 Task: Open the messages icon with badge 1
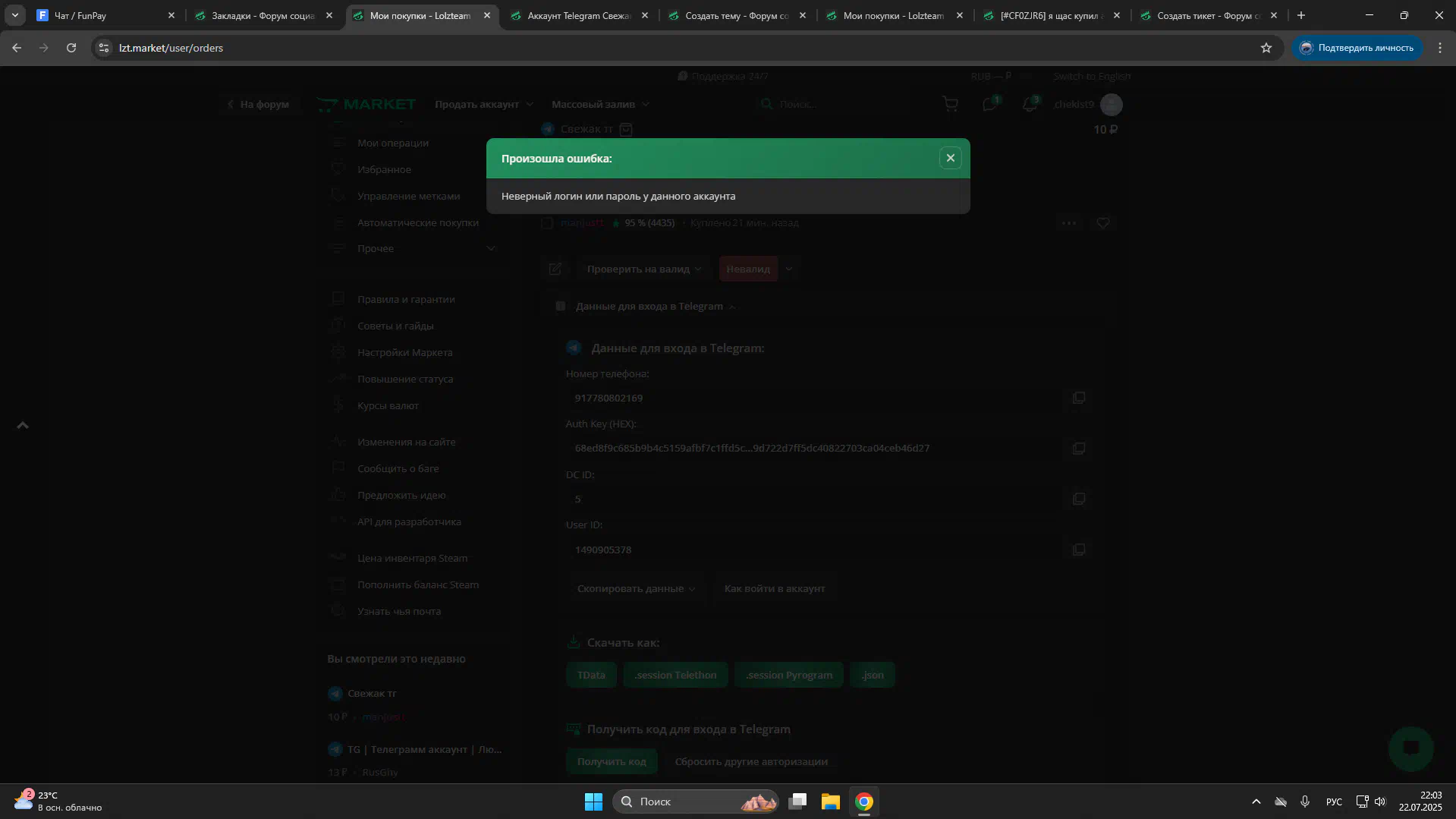coord(990,104)
